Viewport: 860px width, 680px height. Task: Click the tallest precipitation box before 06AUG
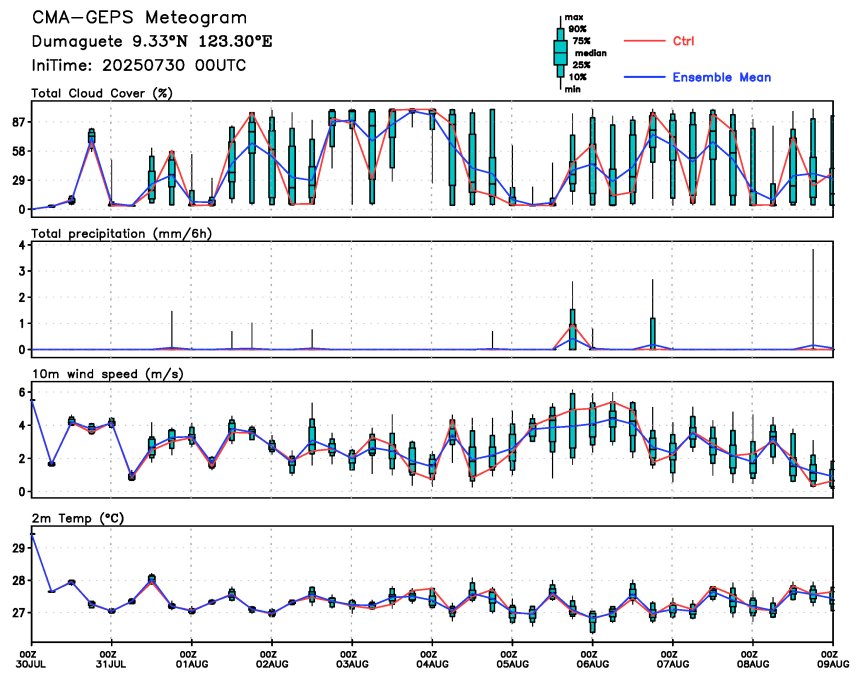click(x=573, y=329)
